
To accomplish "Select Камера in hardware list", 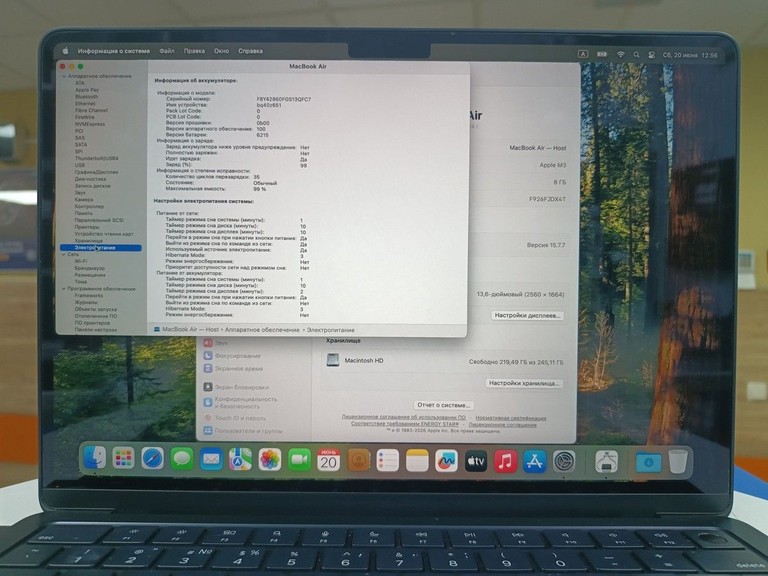I will point(84,200).
